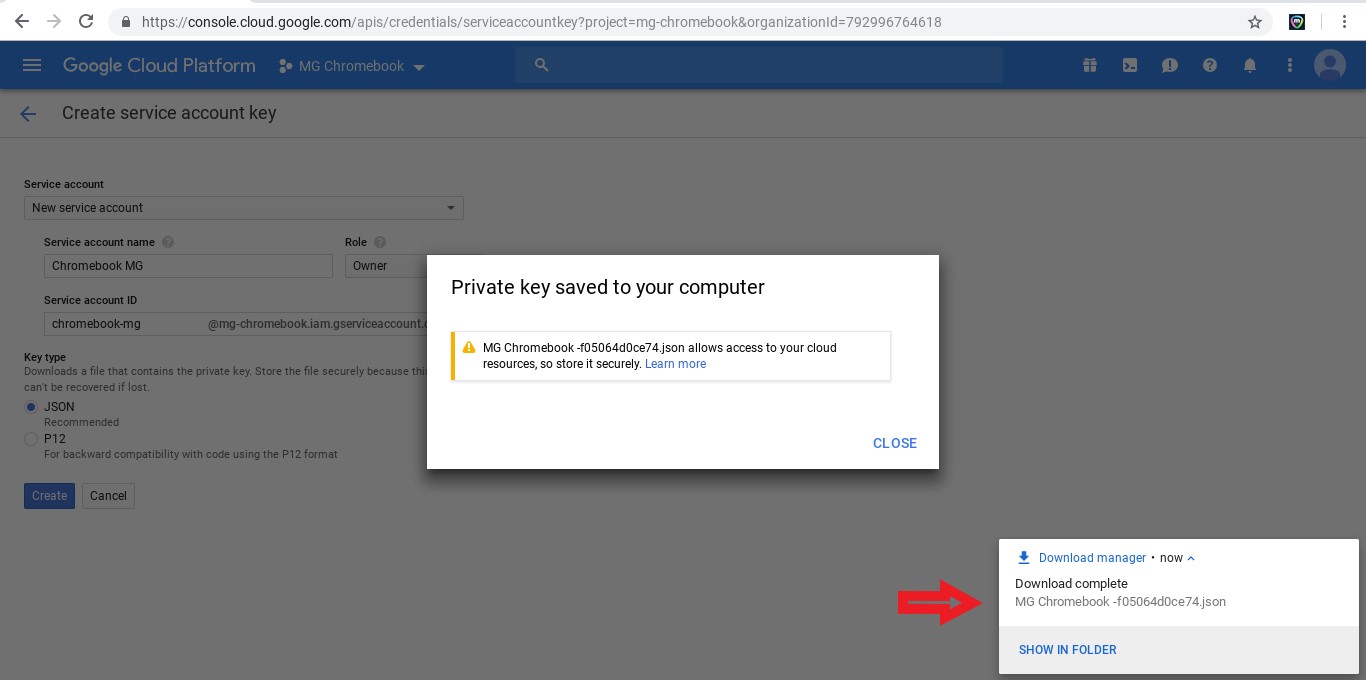
Task: Click the browser forward arrow
Action: (54, 21)
